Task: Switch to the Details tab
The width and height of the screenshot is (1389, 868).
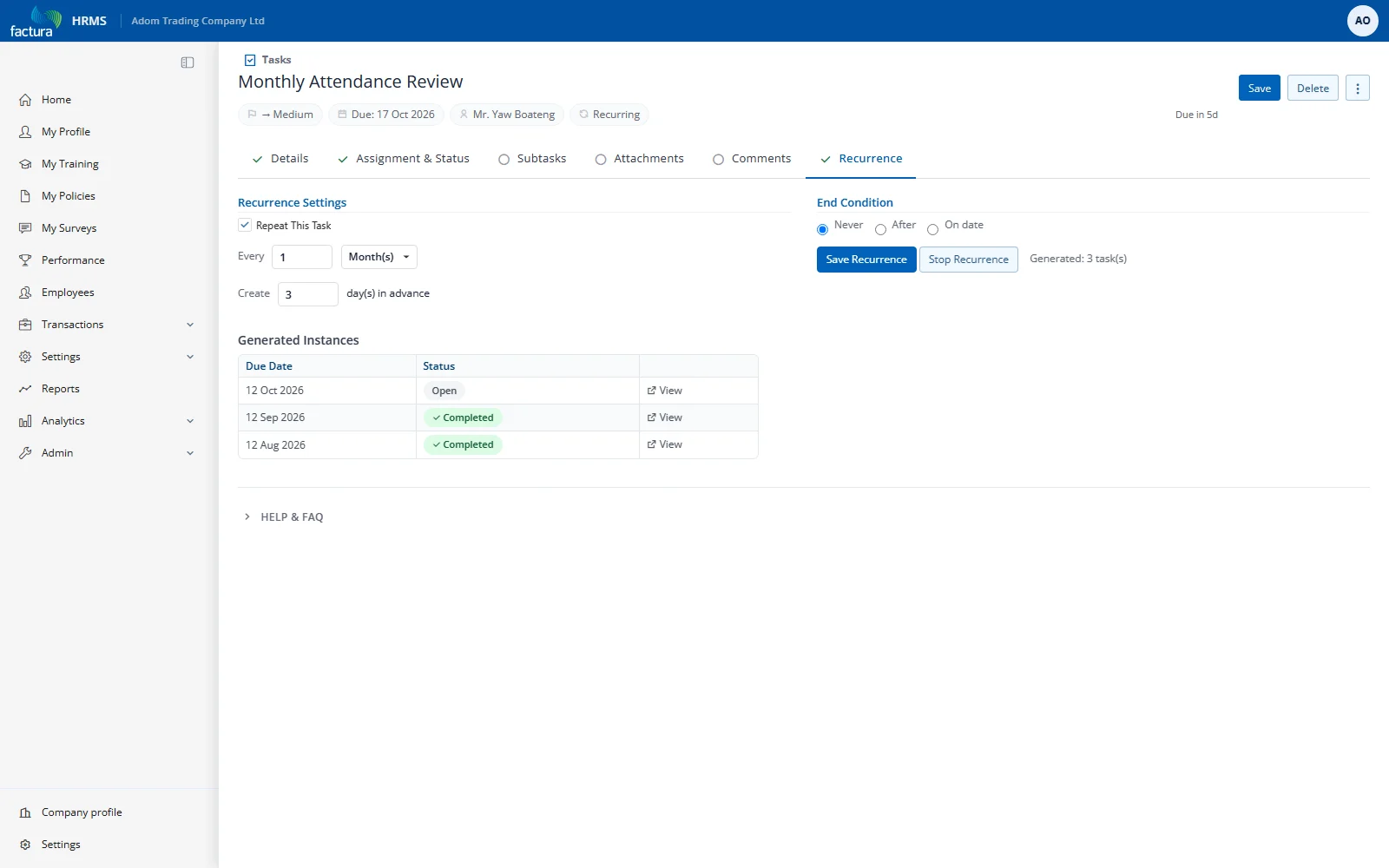Action: coord(280,159)
